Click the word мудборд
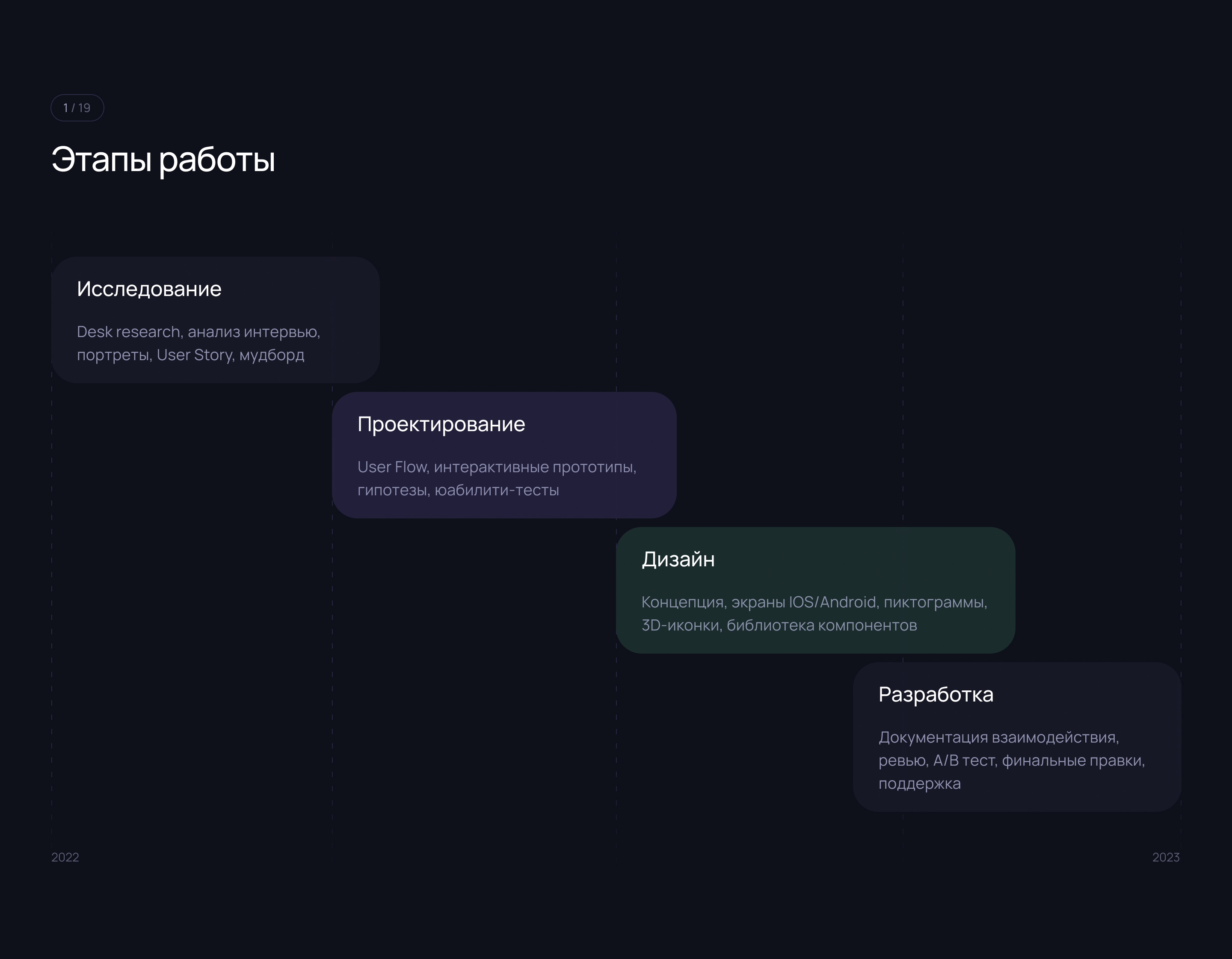 click(x=272, y=355)
